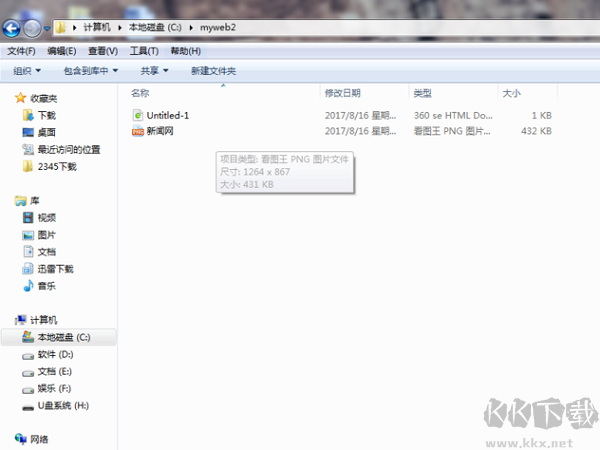This screenshot has width=600, height=450.
Task: Open 迅雷下载 in the libraries list
Action: [x=55, y=269]
